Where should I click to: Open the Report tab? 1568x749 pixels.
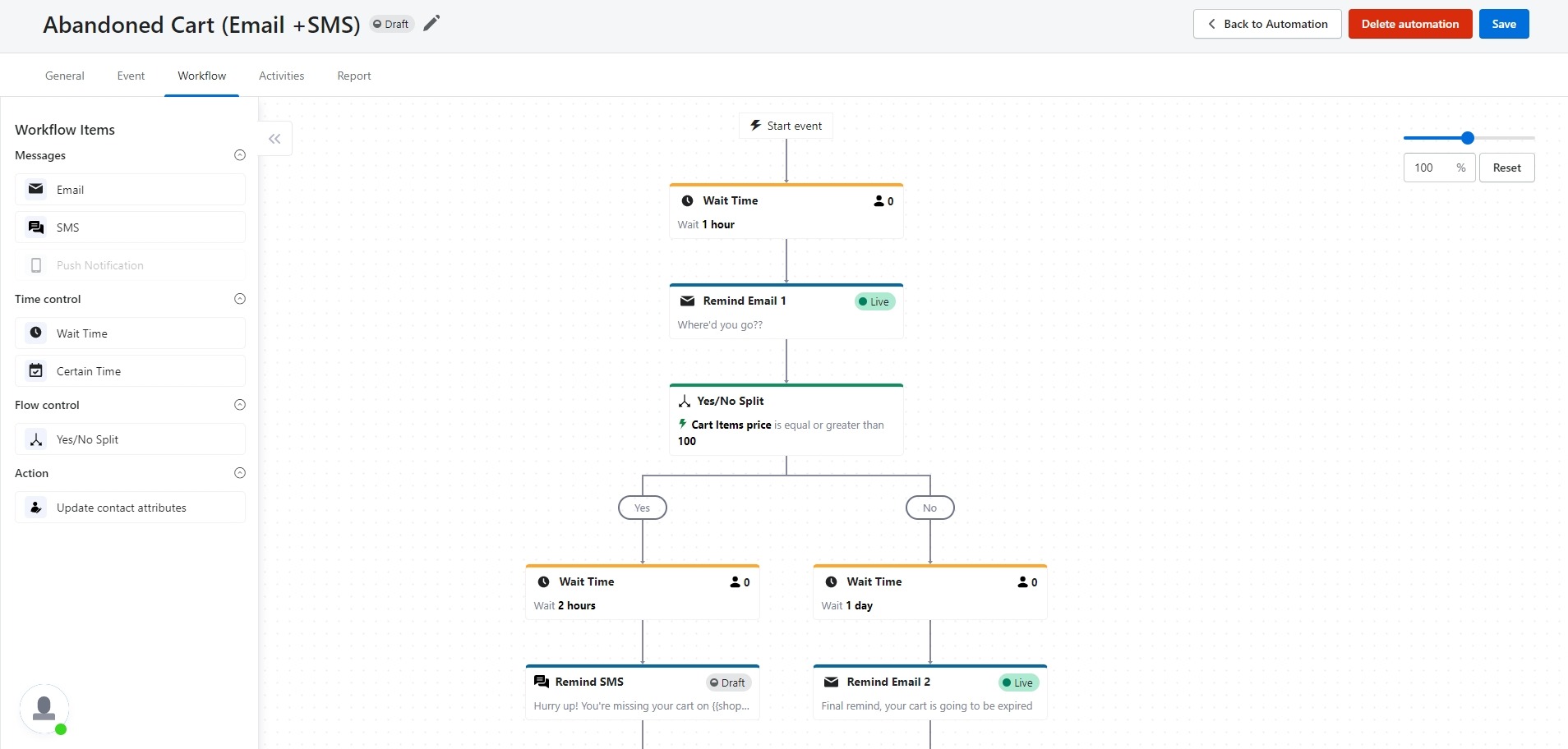pyautogui.click(x=353, y=76)
